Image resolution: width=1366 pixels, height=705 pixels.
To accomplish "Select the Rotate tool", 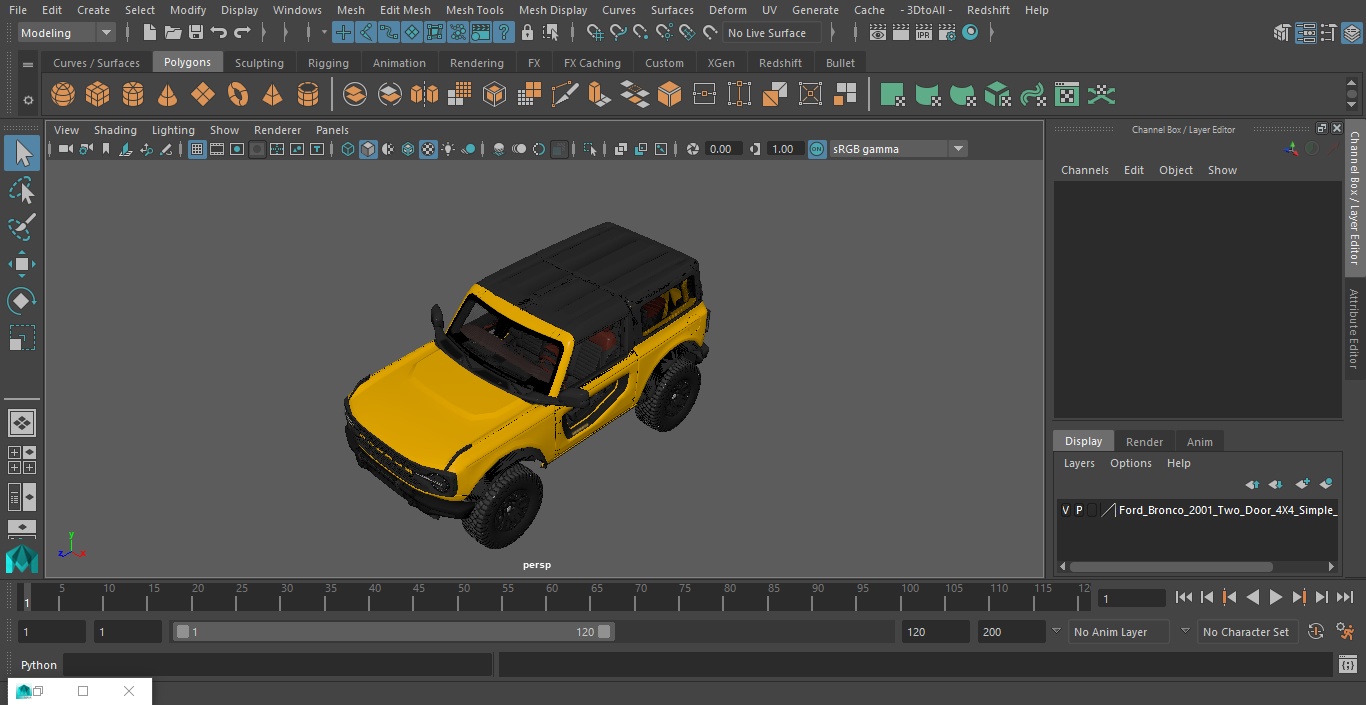I will click(22, 301).
